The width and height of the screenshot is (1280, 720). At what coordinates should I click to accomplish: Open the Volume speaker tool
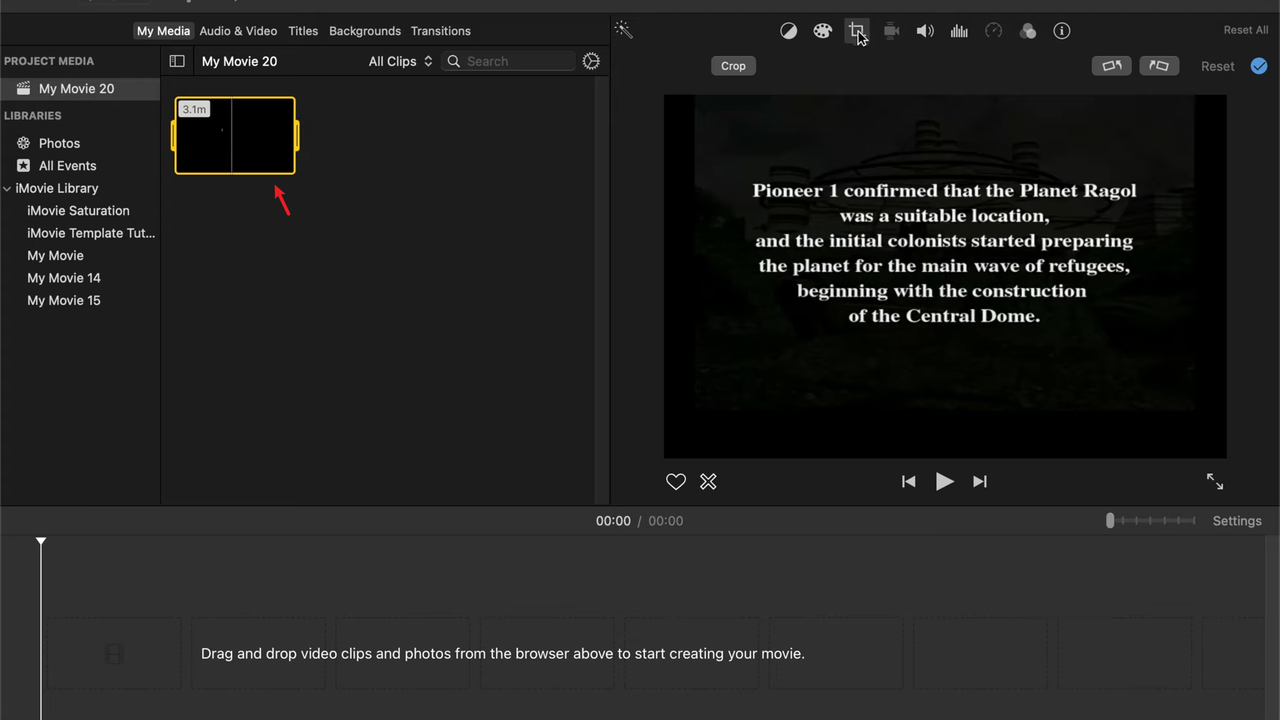(926, 31)
